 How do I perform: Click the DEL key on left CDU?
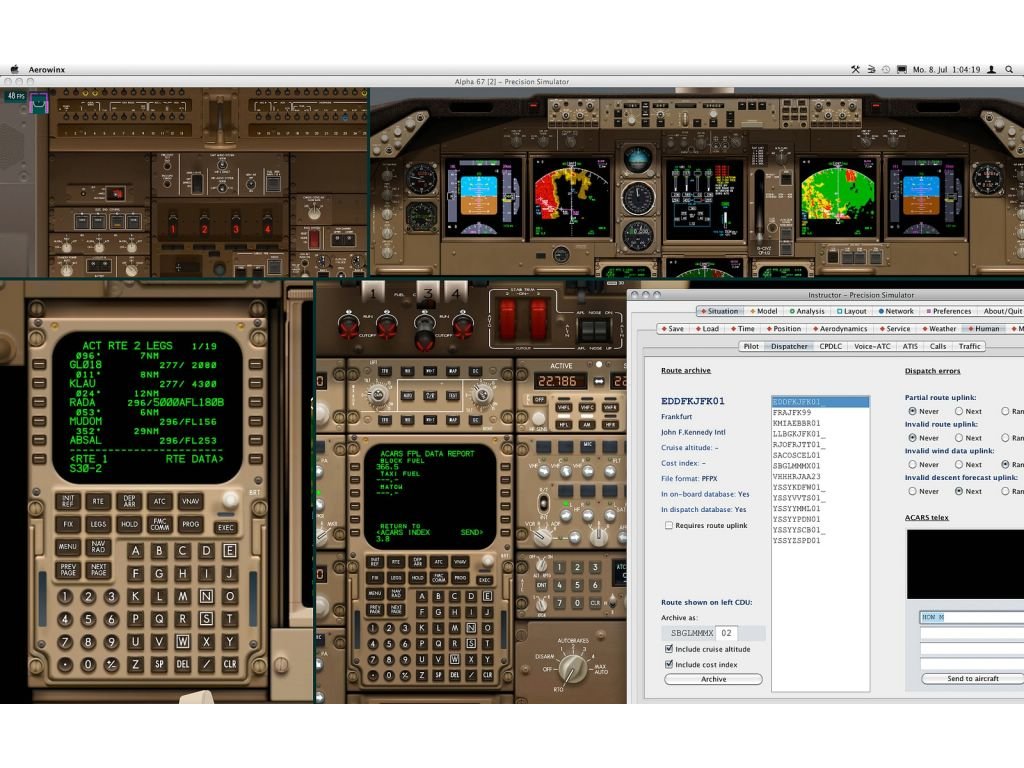tap(183, 664)
